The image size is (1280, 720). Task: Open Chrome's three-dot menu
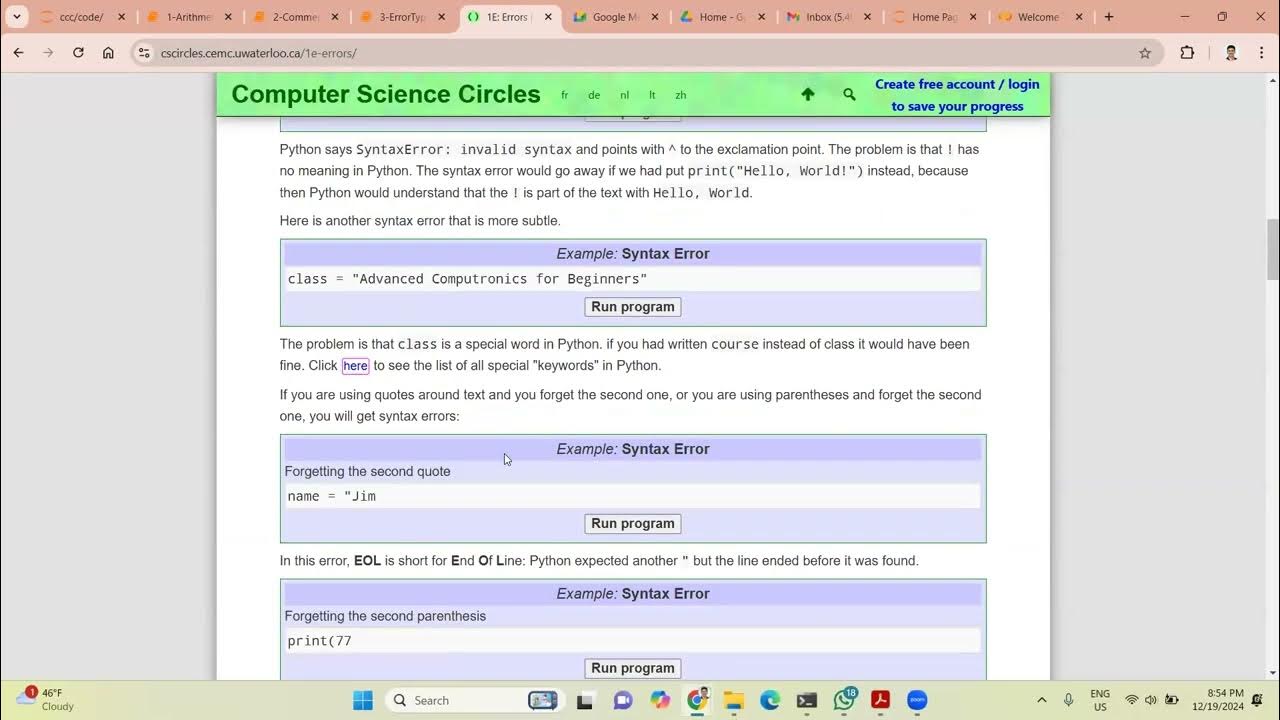1260,53
